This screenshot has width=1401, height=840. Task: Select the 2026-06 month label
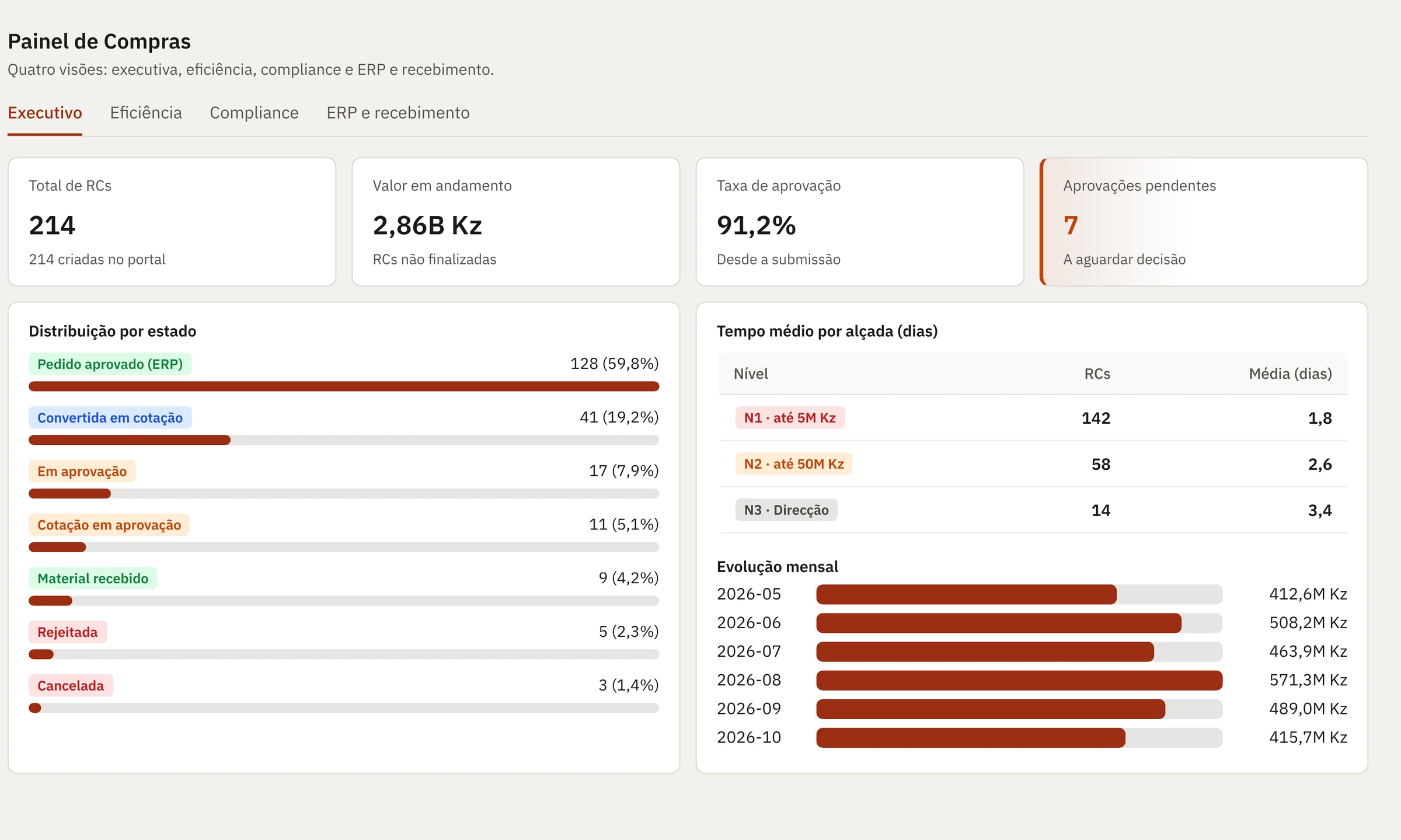749,623
